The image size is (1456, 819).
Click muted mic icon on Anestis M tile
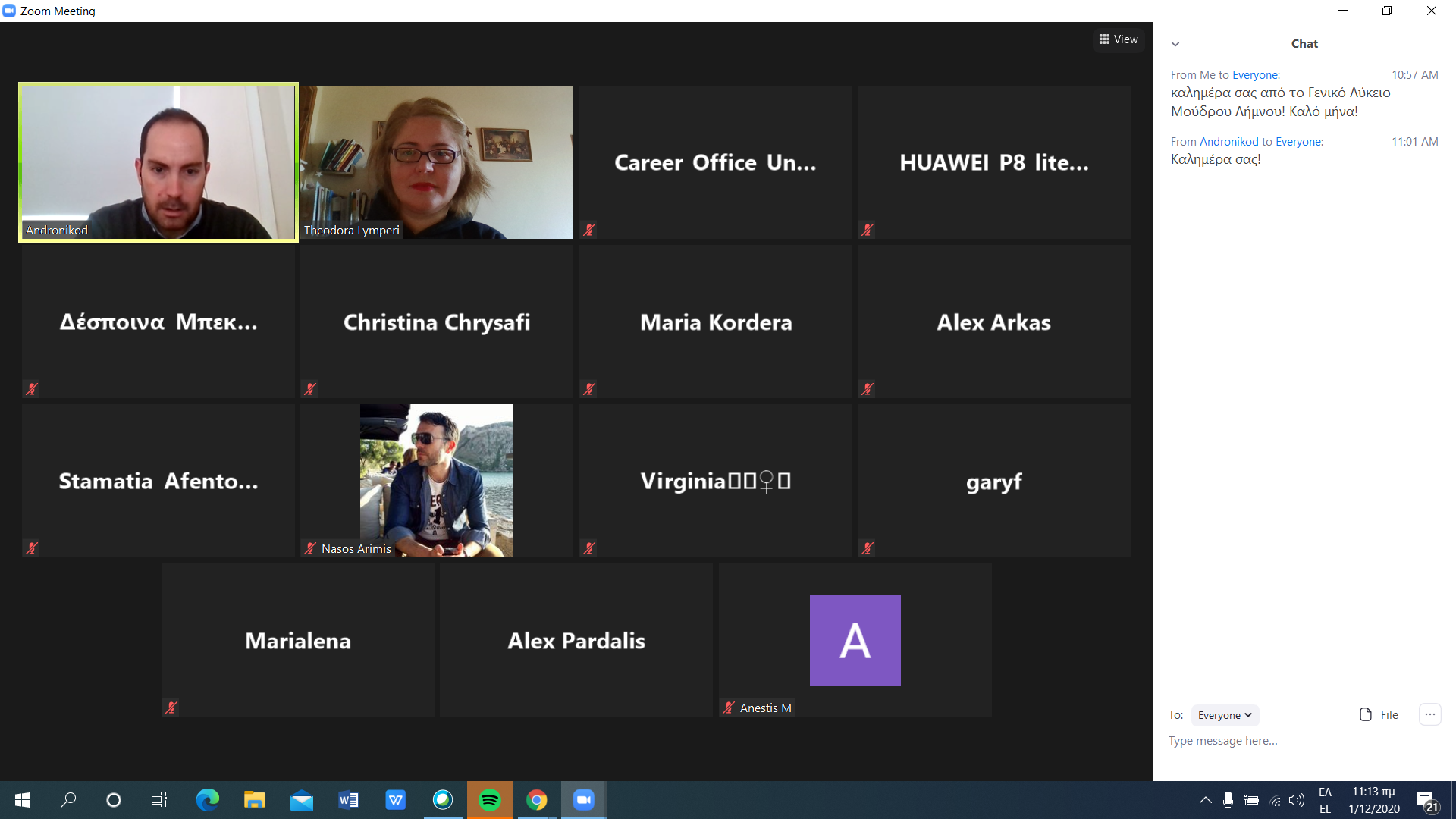tap(729, 708)
